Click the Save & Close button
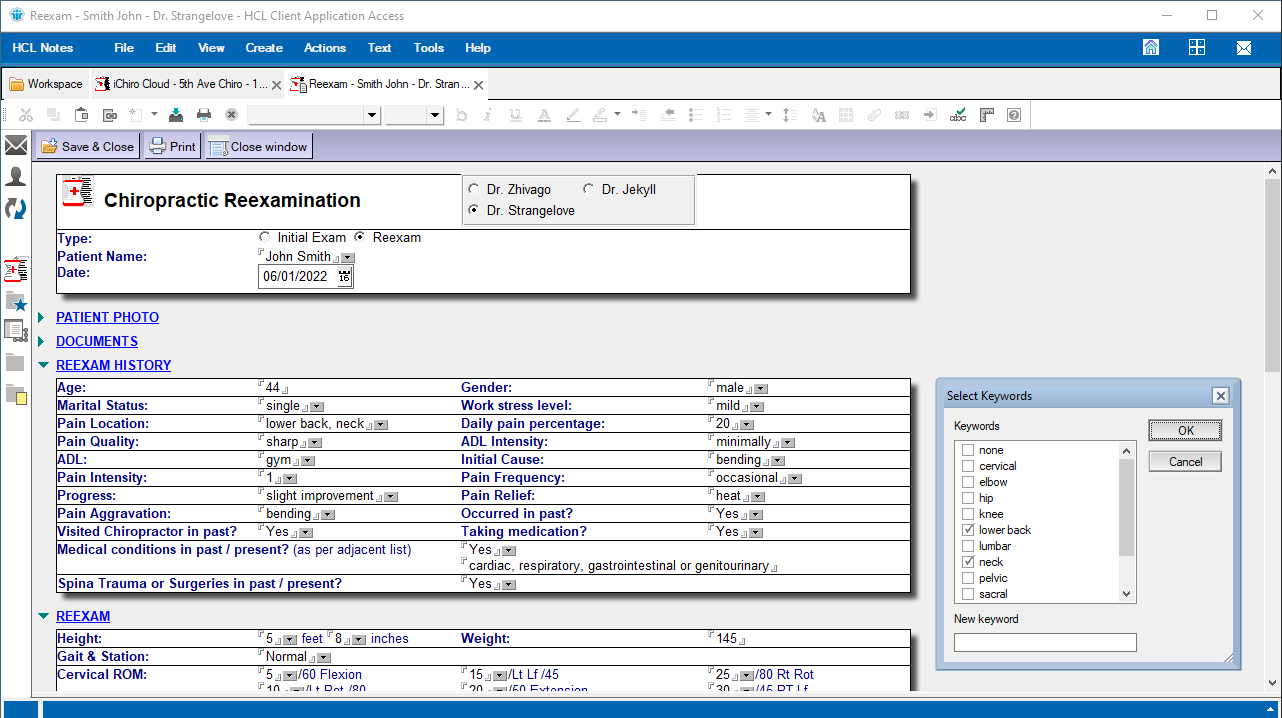This screenshot has width=1282, height=718. point(88,147)
